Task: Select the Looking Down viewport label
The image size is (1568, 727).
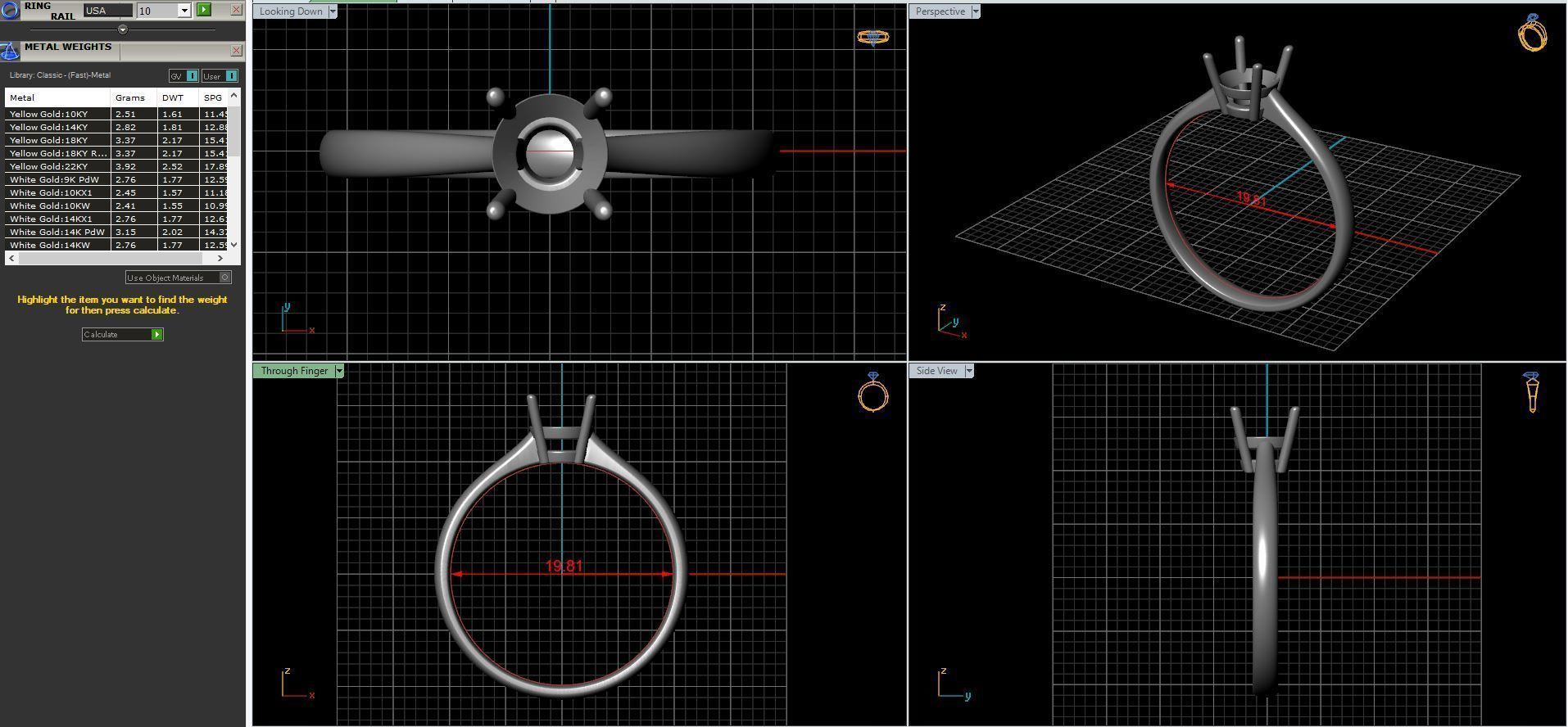Action: coord(291,11)
